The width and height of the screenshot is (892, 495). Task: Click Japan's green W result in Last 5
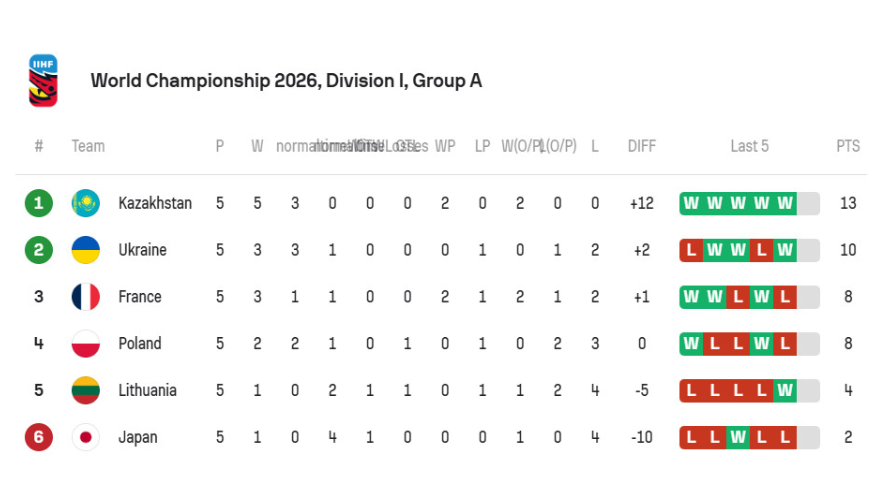[738, 437]
